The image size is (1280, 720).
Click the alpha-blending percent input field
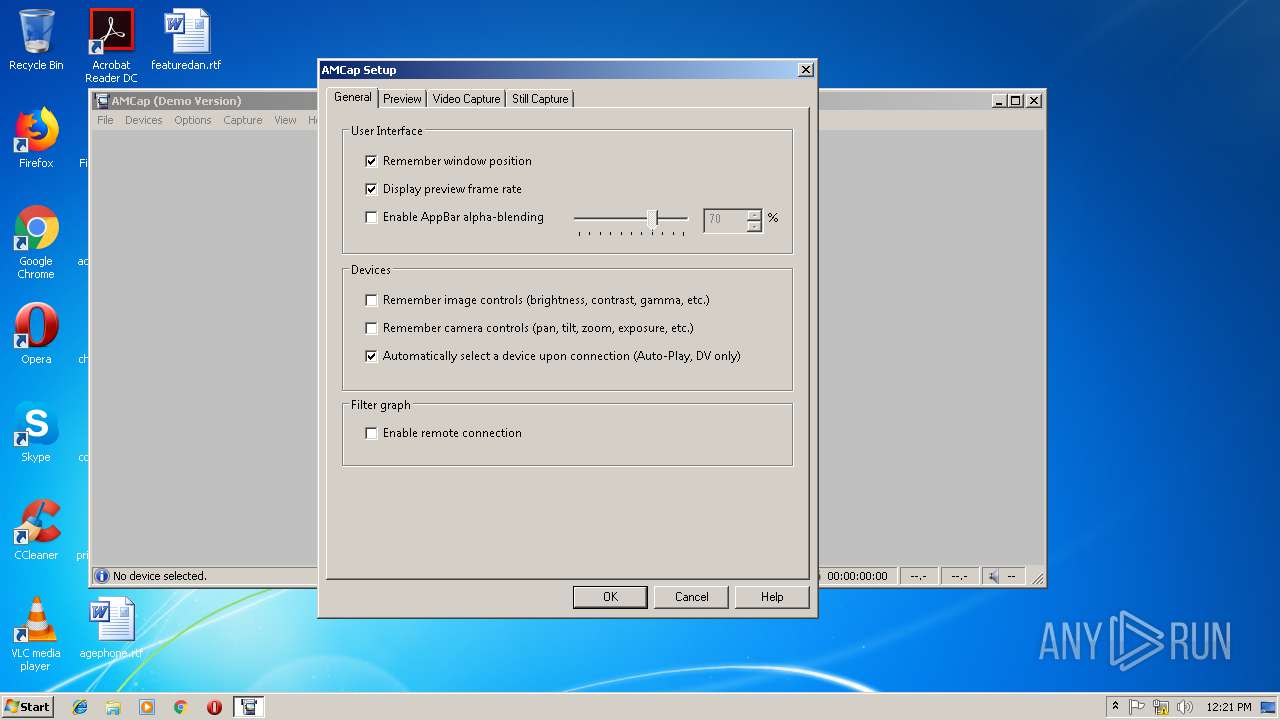725,219
